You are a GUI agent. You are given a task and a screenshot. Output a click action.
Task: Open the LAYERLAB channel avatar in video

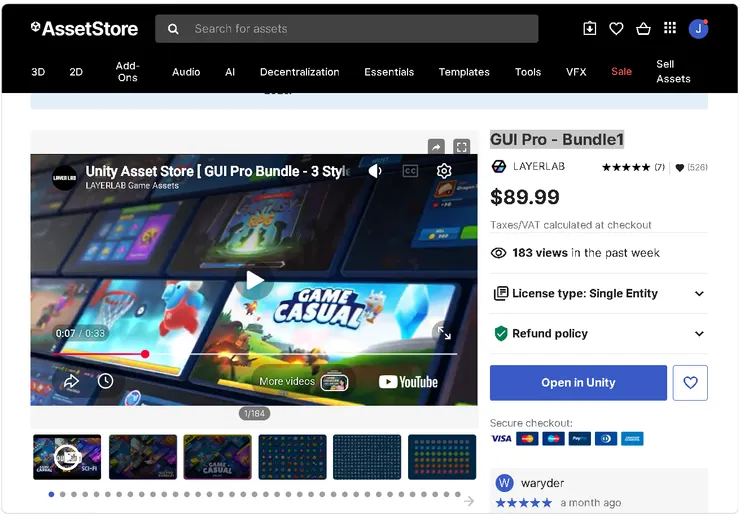coord(65,178)
